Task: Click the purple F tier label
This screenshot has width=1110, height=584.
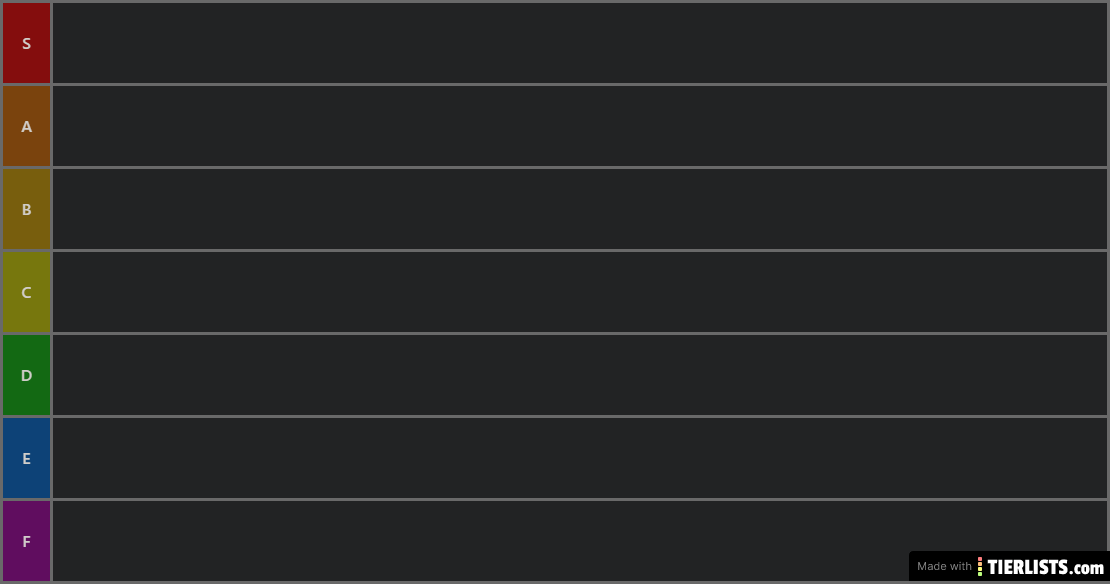Action: 26,541
